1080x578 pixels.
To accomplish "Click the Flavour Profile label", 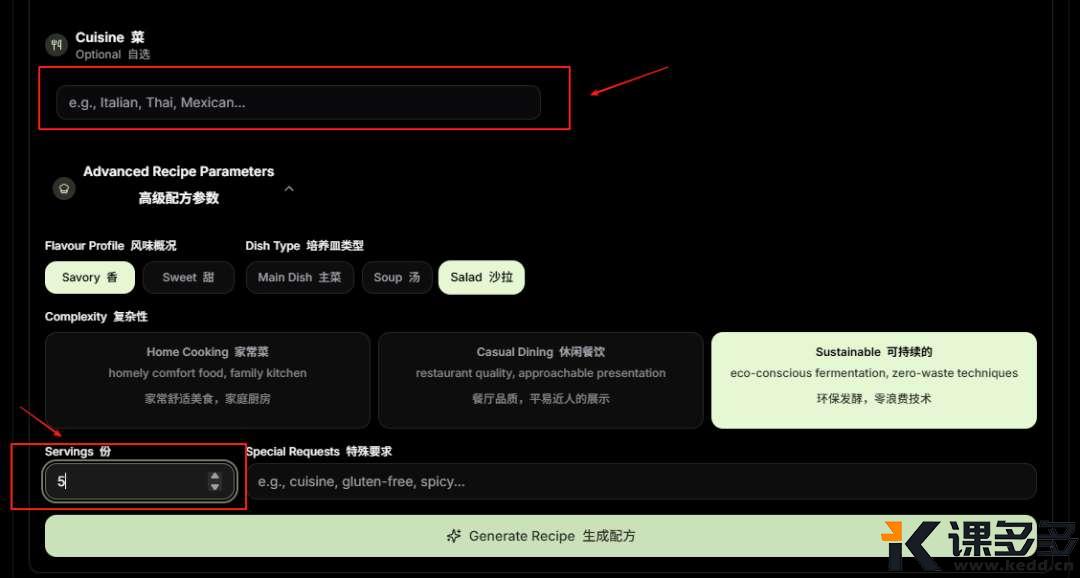I will [110, 246].
